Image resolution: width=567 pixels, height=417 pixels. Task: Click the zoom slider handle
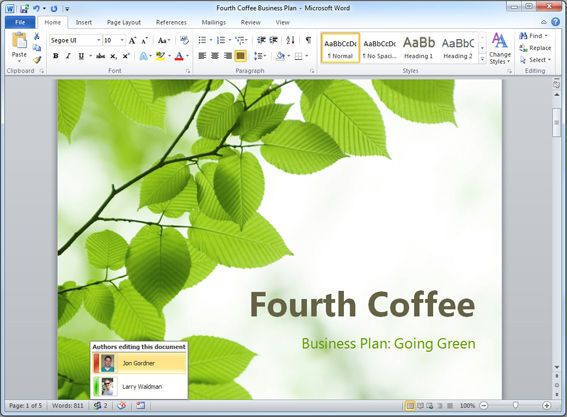pyautogui.click(x=515, y=405)
